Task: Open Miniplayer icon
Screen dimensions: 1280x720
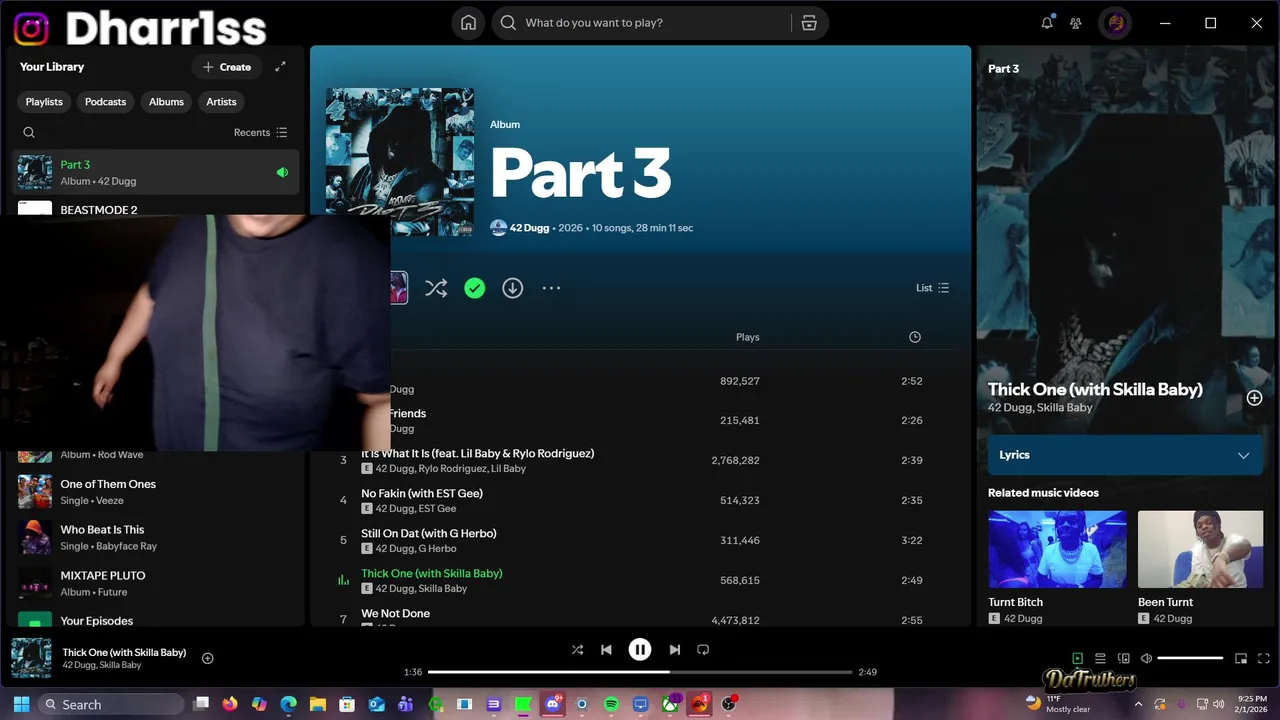Action: [1241, 658]
